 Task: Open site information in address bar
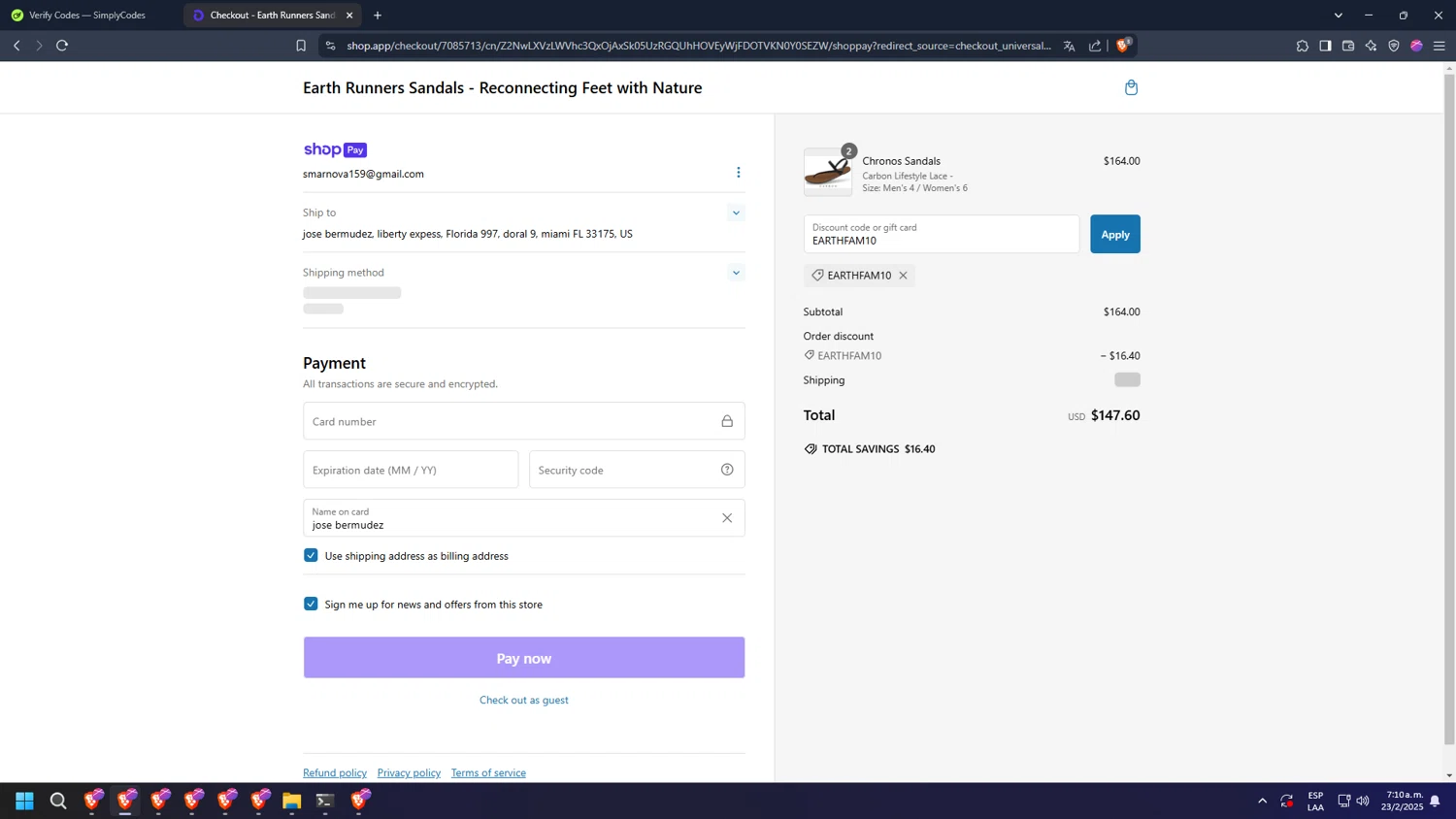click(x=330, y=46)
